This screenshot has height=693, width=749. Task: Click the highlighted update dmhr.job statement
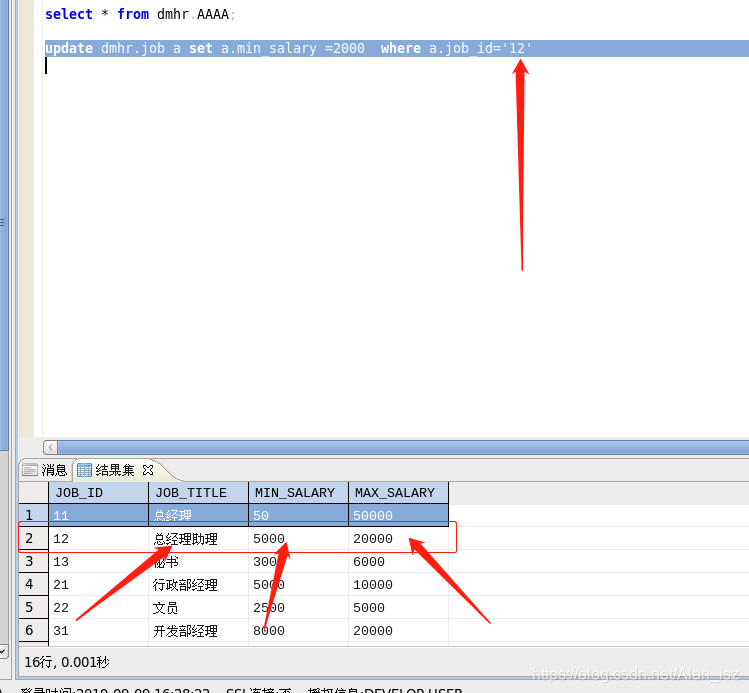[288, 48]
